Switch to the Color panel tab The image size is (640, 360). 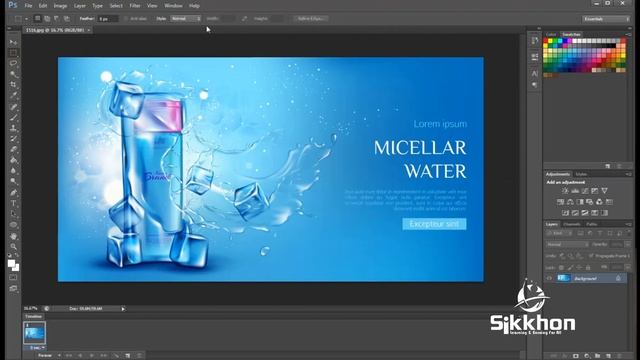[551, 34]
